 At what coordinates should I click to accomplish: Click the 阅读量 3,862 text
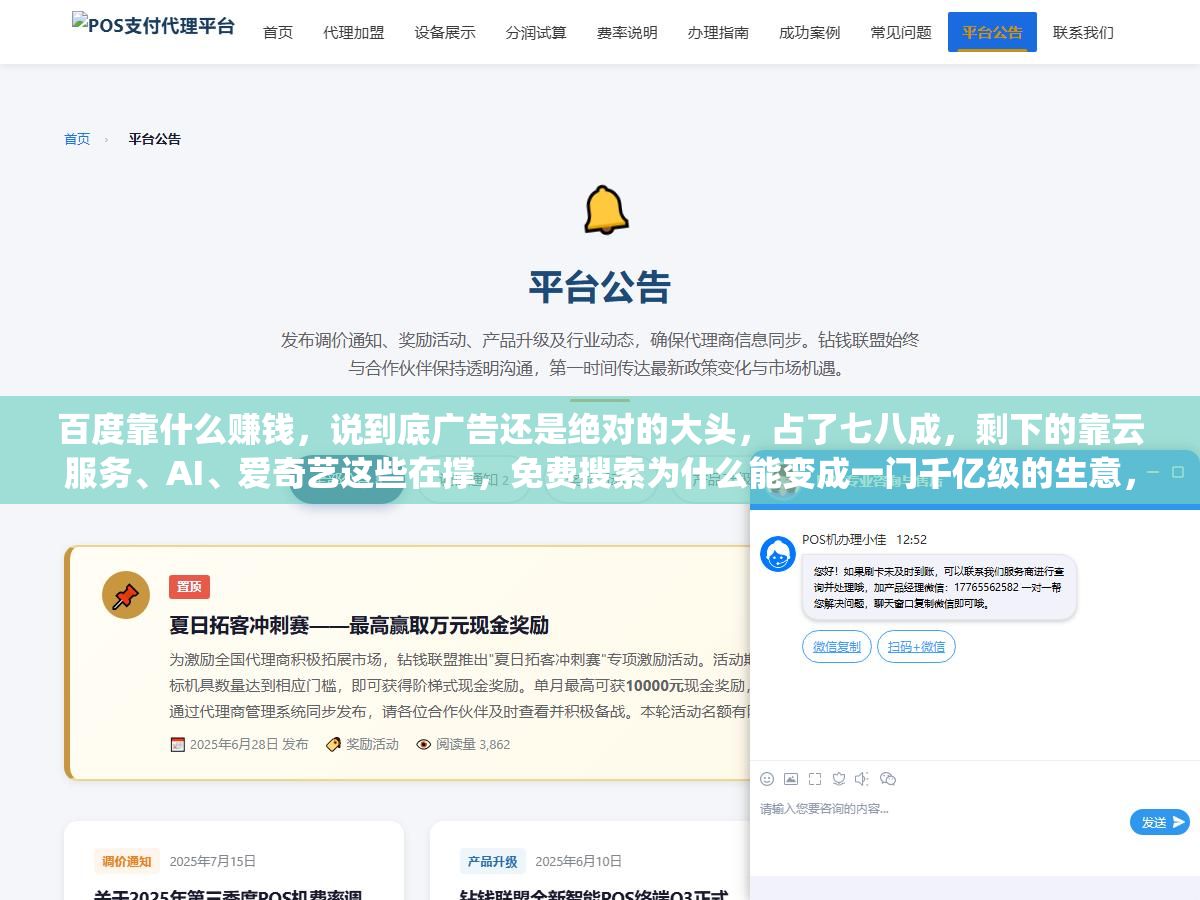[x=473, y=744]
